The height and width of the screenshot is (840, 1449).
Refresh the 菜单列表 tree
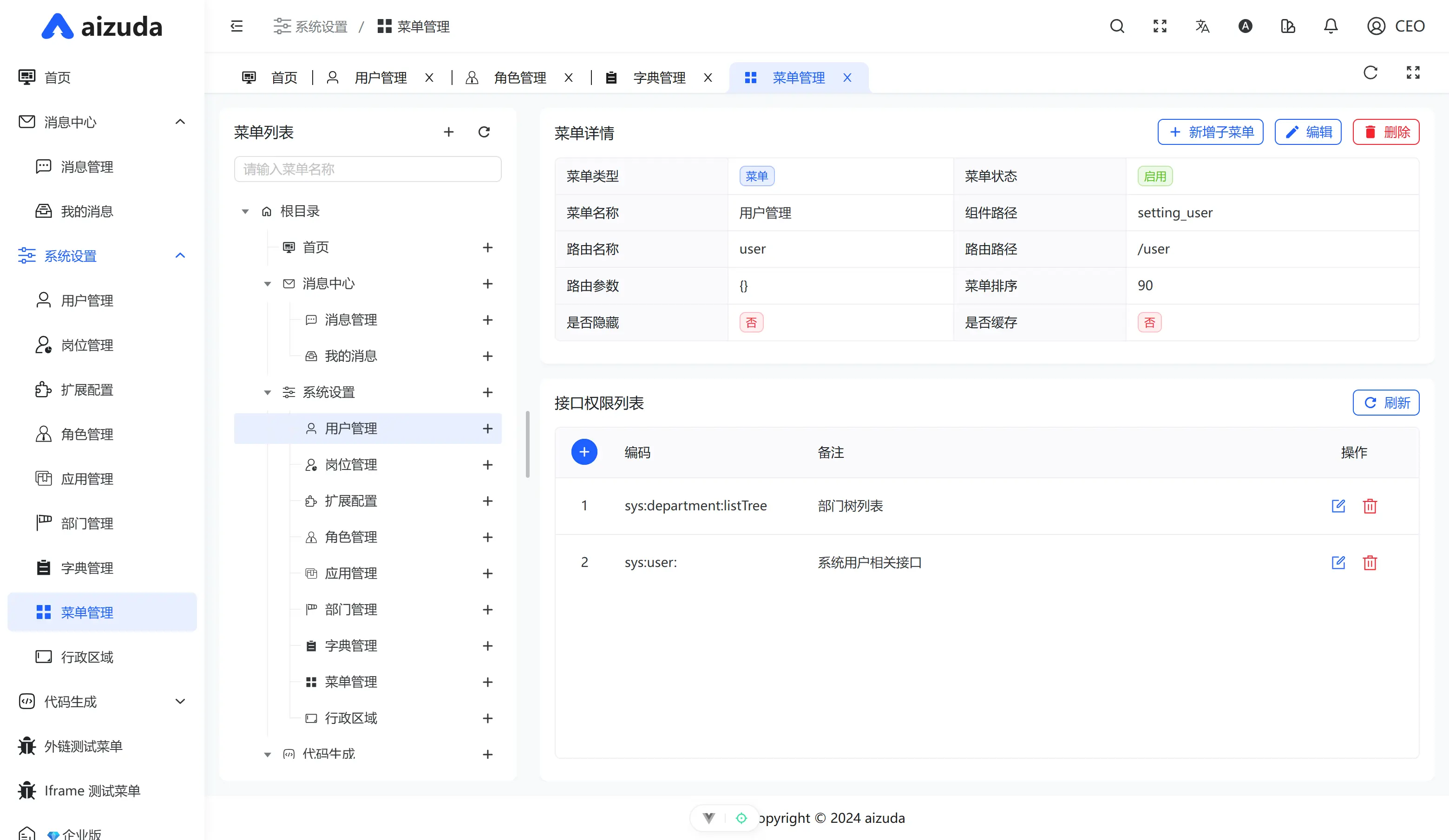tap(484, 132)
